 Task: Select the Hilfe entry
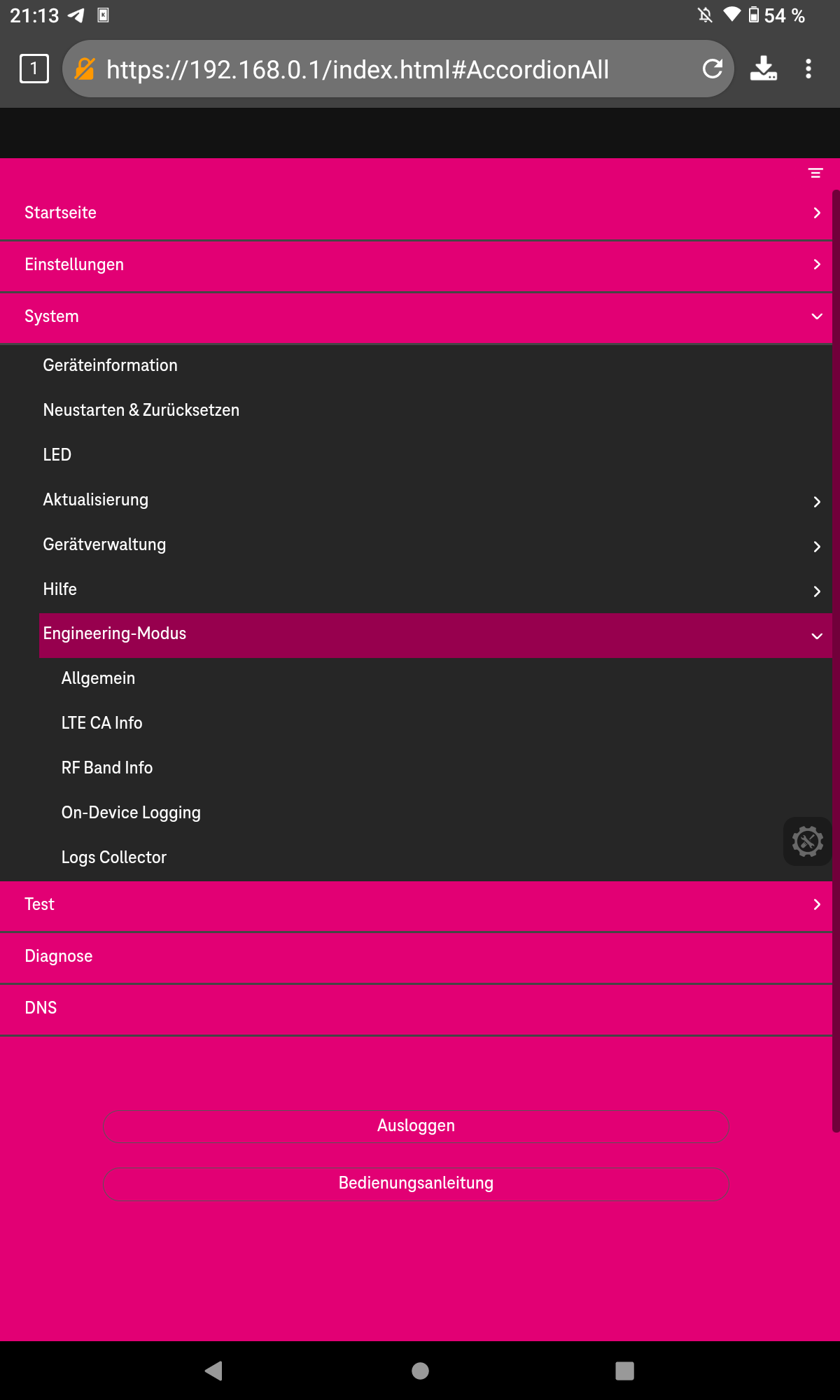pyautogui.click(x=435, y=589)
